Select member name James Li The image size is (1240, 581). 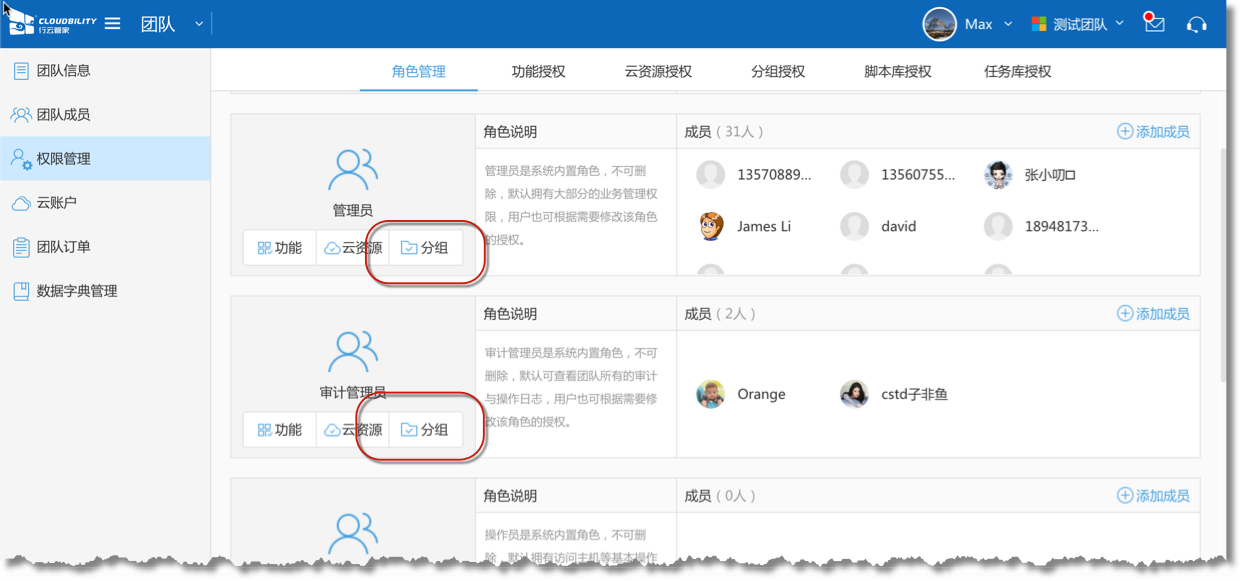tap(764, 226)
